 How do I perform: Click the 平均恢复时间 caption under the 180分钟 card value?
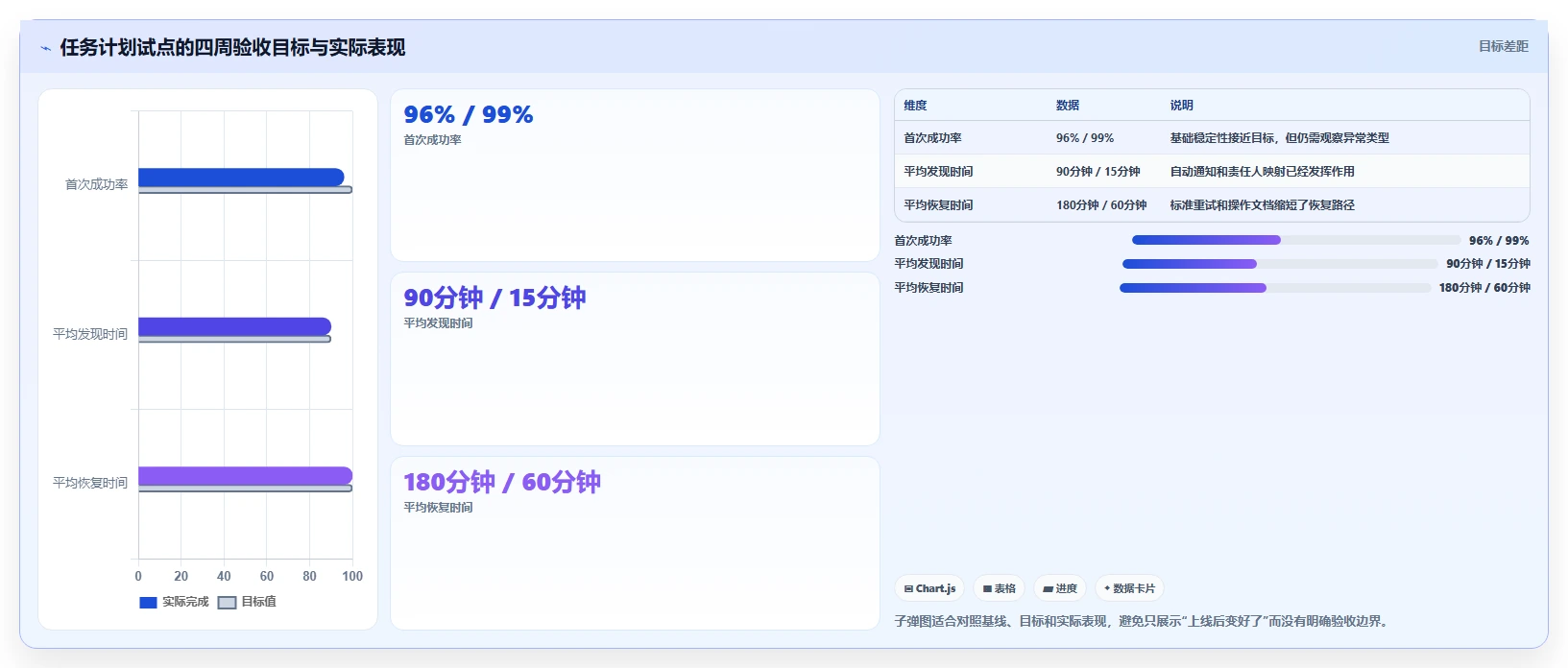pyautogui.click(x=438, y=508)
